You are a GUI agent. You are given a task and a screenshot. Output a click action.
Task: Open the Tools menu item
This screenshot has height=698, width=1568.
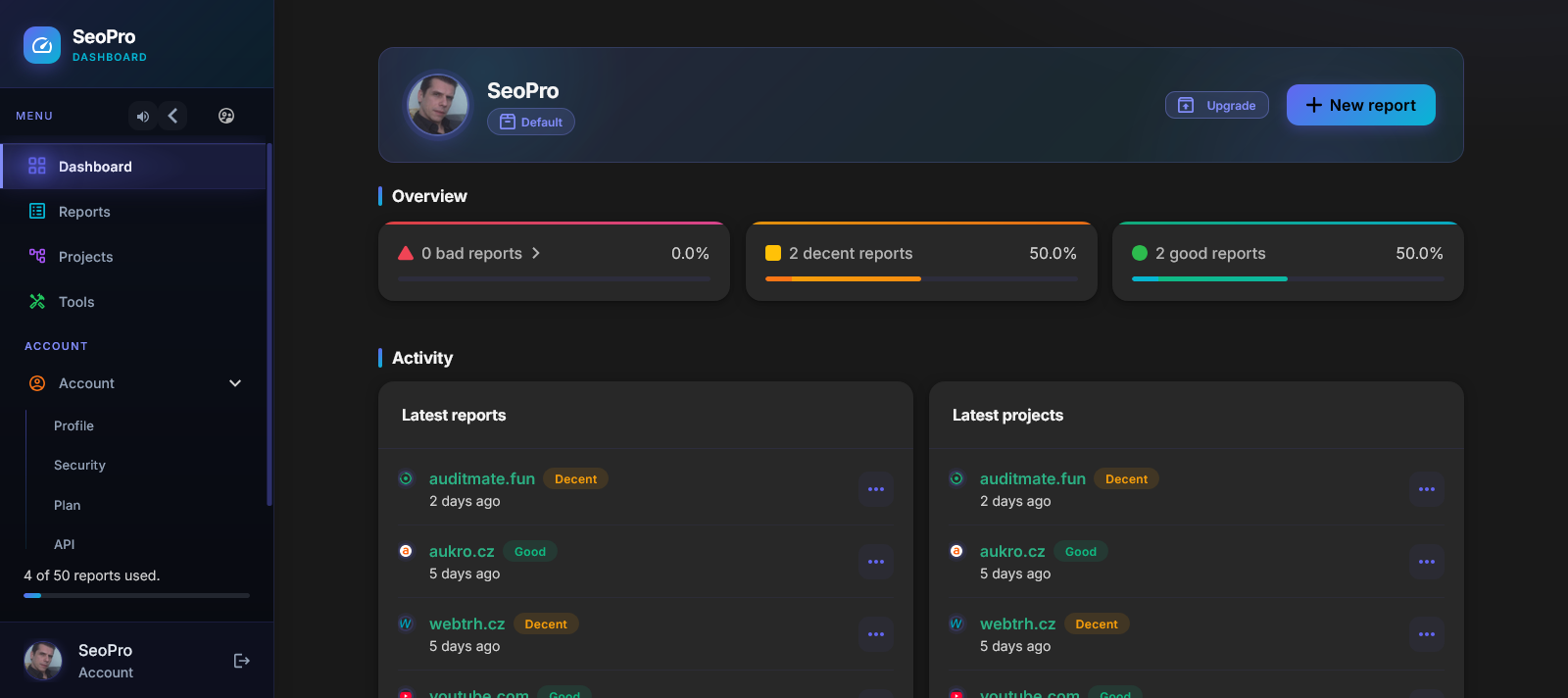coord(133,302)
